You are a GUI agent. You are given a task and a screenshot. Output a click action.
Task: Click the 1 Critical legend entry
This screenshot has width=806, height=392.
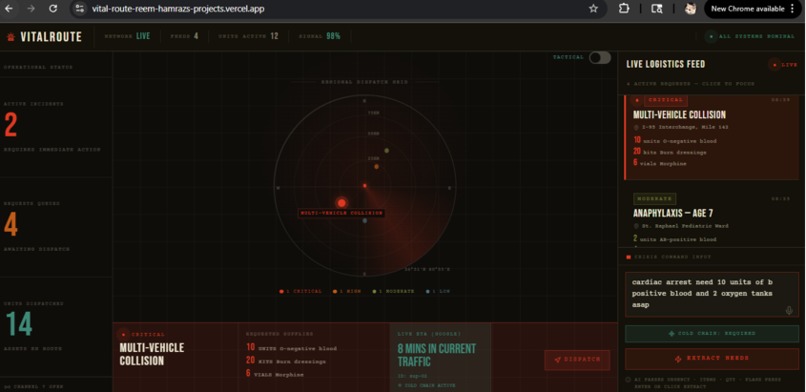301,291
